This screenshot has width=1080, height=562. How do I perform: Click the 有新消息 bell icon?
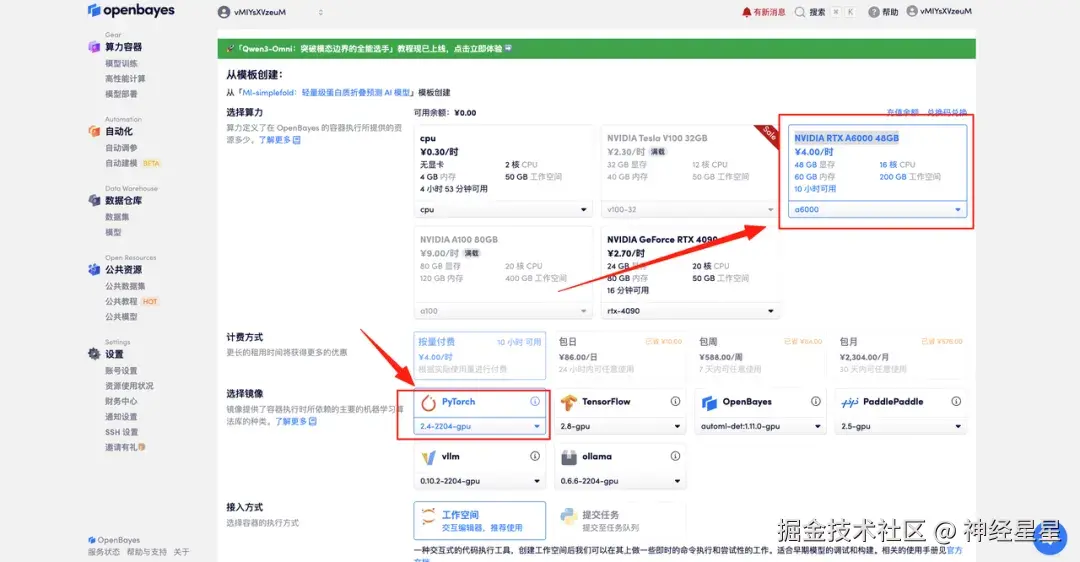(x=747, y=12)
